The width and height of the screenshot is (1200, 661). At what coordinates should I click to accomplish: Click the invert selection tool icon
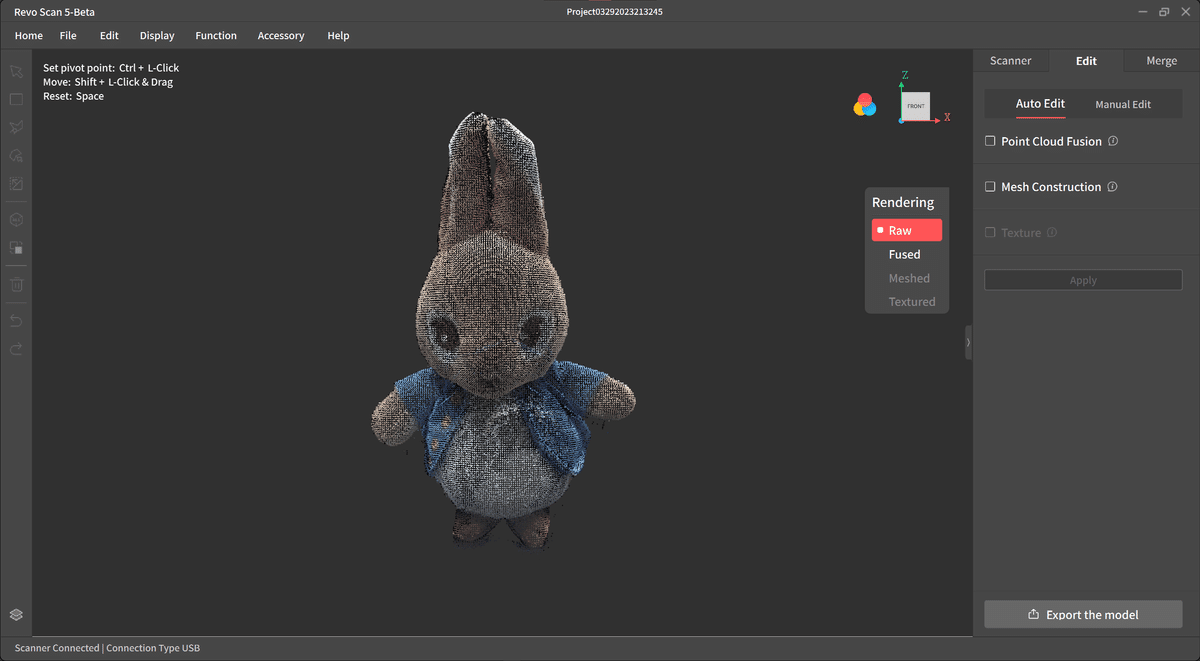pyautogui.click(x=16, y=184)
